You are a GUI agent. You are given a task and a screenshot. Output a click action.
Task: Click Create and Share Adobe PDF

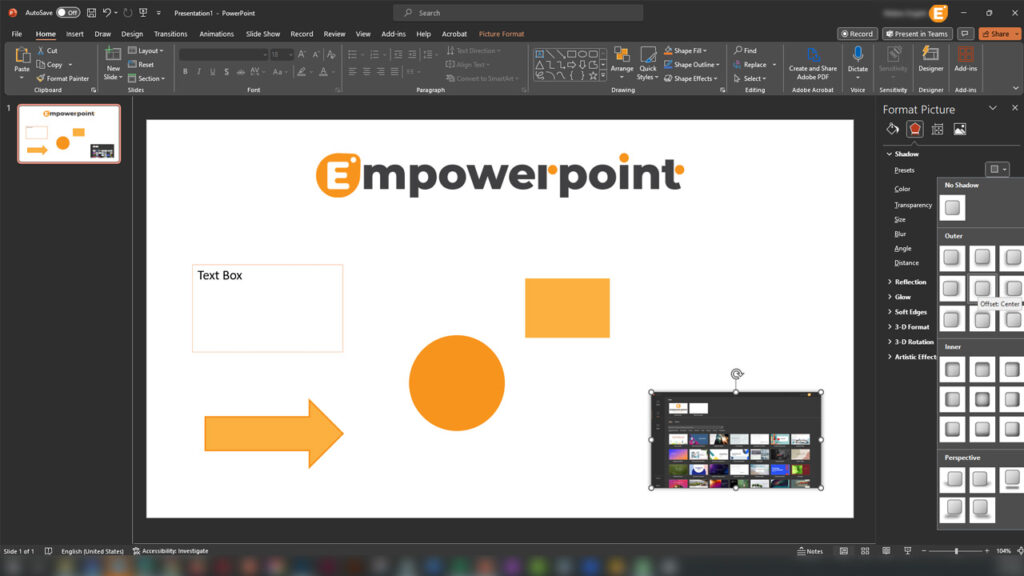(812, 63)
